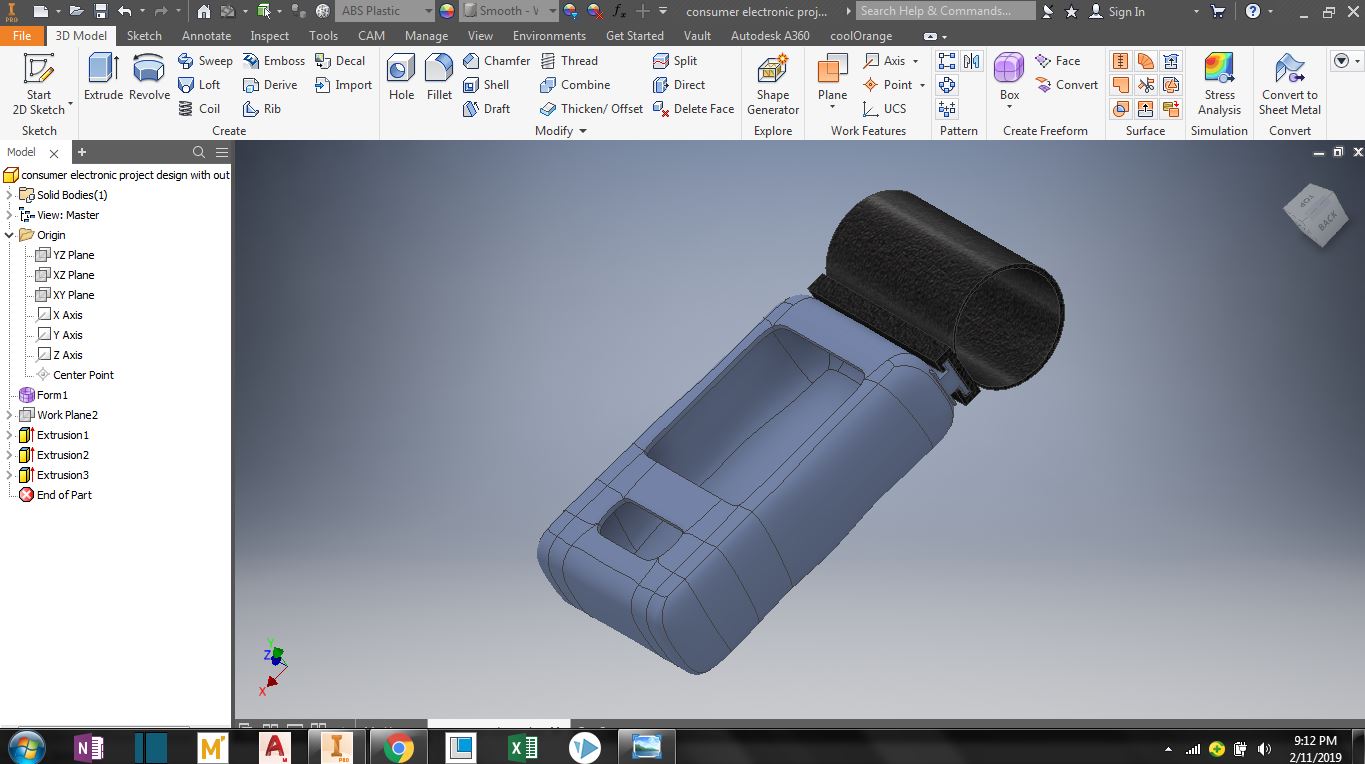
Task: Switch to the Sketch ribbon tab
Action: [x=144, y=35]
